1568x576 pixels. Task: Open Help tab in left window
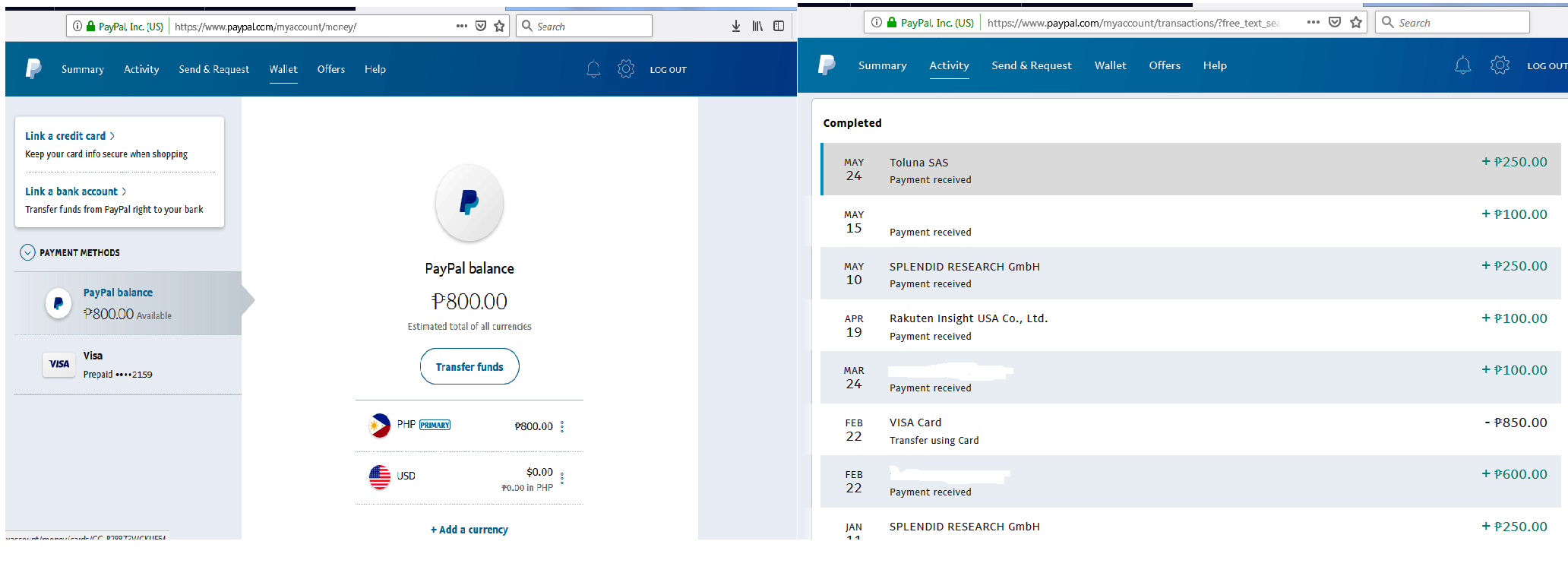[375, 69]
